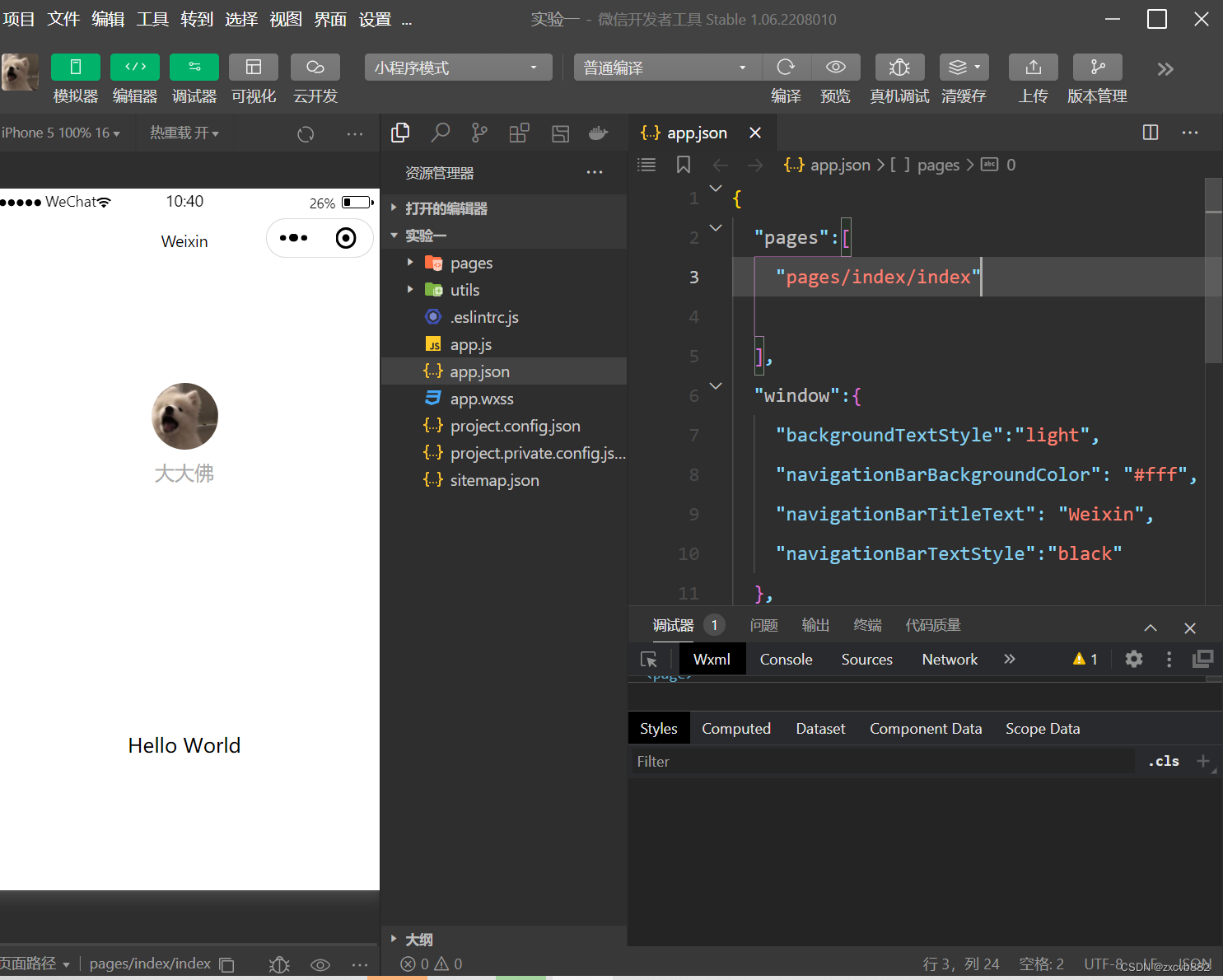Open the clear cache (清缓存) layers menu
The image size is (1223, 980).
coord(964,67)
